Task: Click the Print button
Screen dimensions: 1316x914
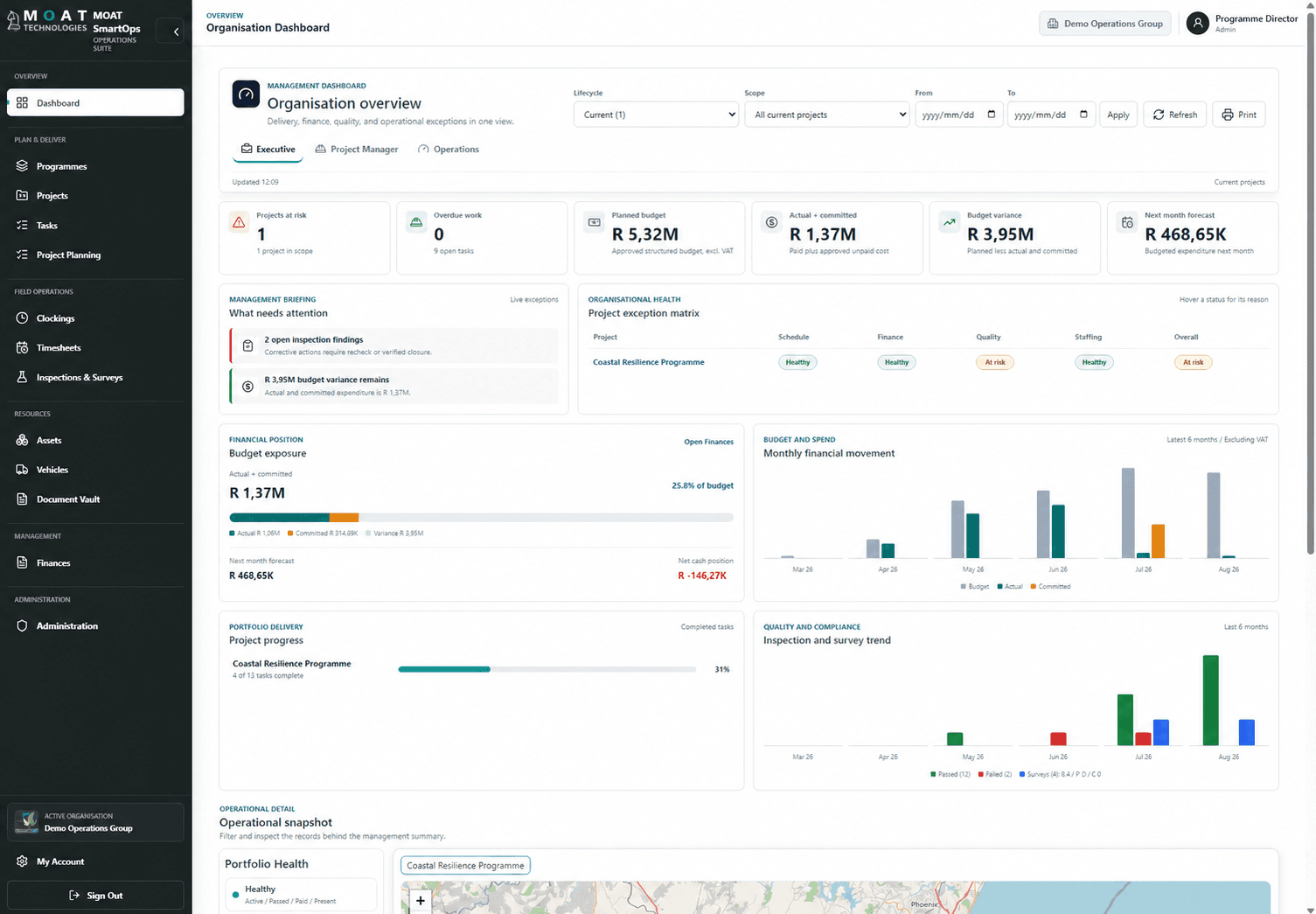Action: [1239, 115]
